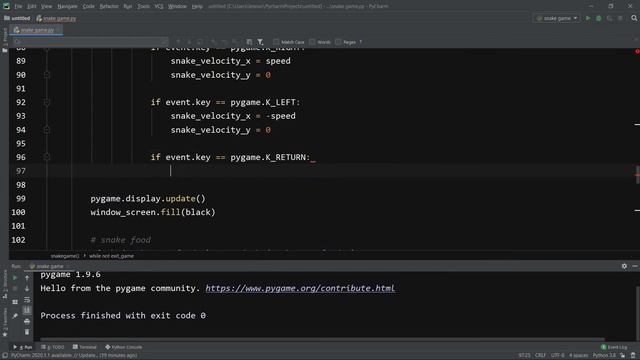Go to next search occurrence arrow
Screen dimensions: 640x360
[x=189, y=42]
